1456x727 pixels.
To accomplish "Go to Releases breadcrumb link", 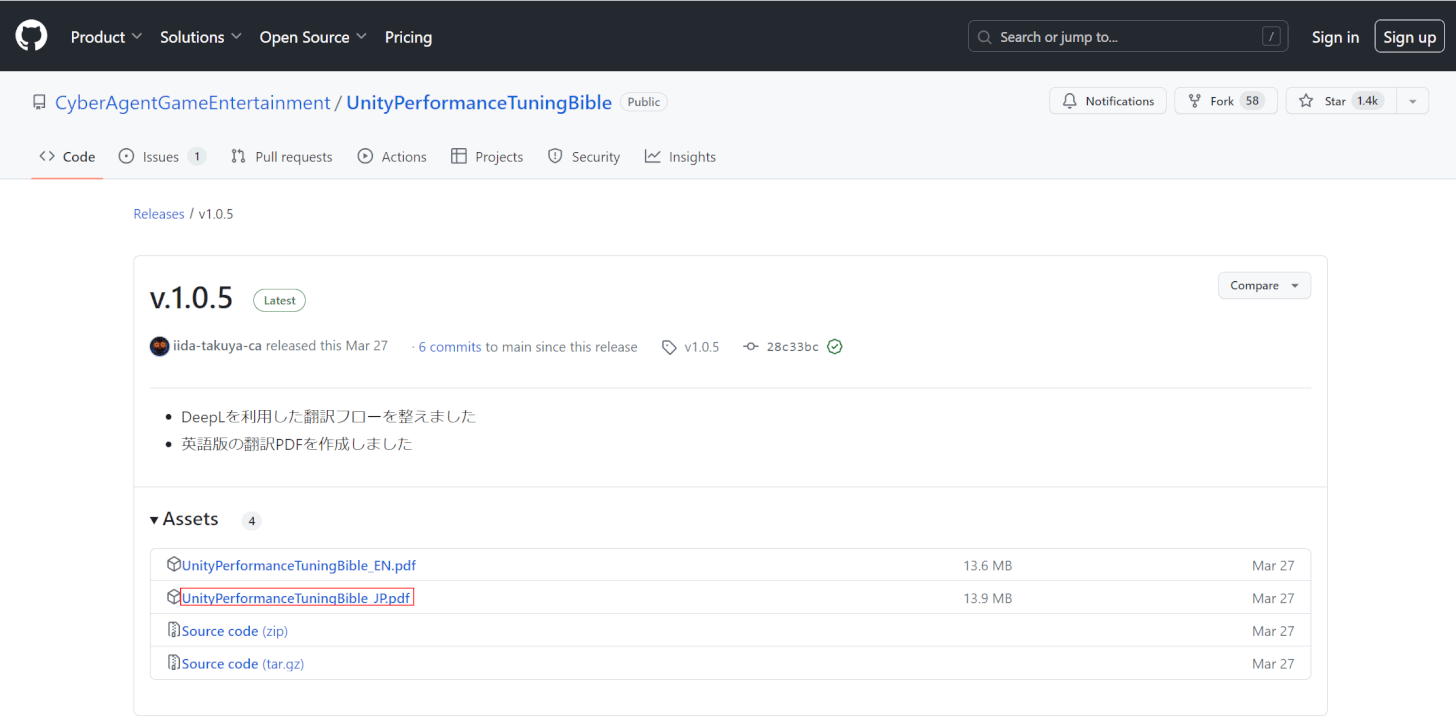I will tap(159, 214).
